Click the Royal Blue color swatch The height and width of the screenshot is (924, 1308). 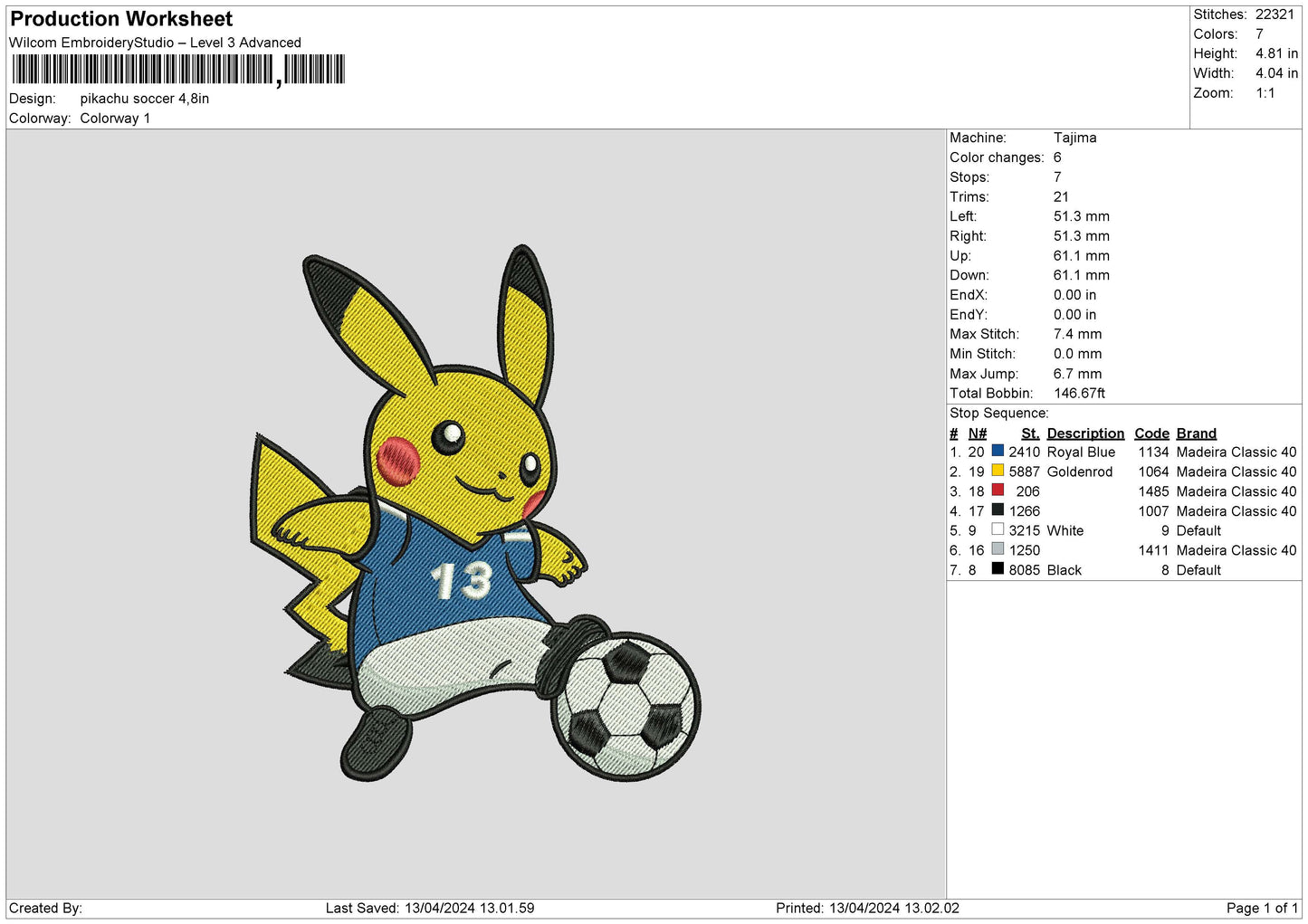tap(998, 451)
